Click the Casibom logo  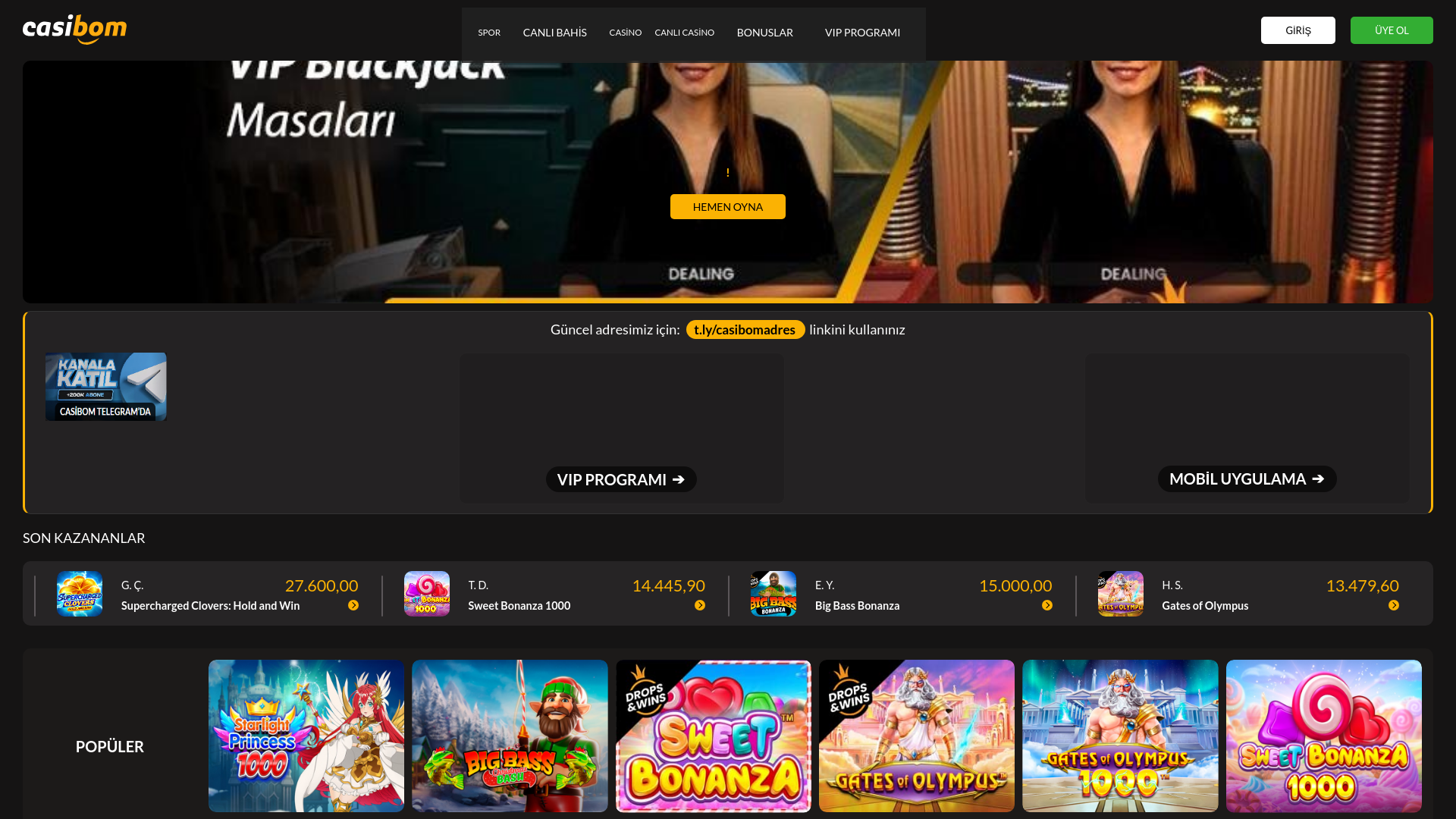(74, 30)
